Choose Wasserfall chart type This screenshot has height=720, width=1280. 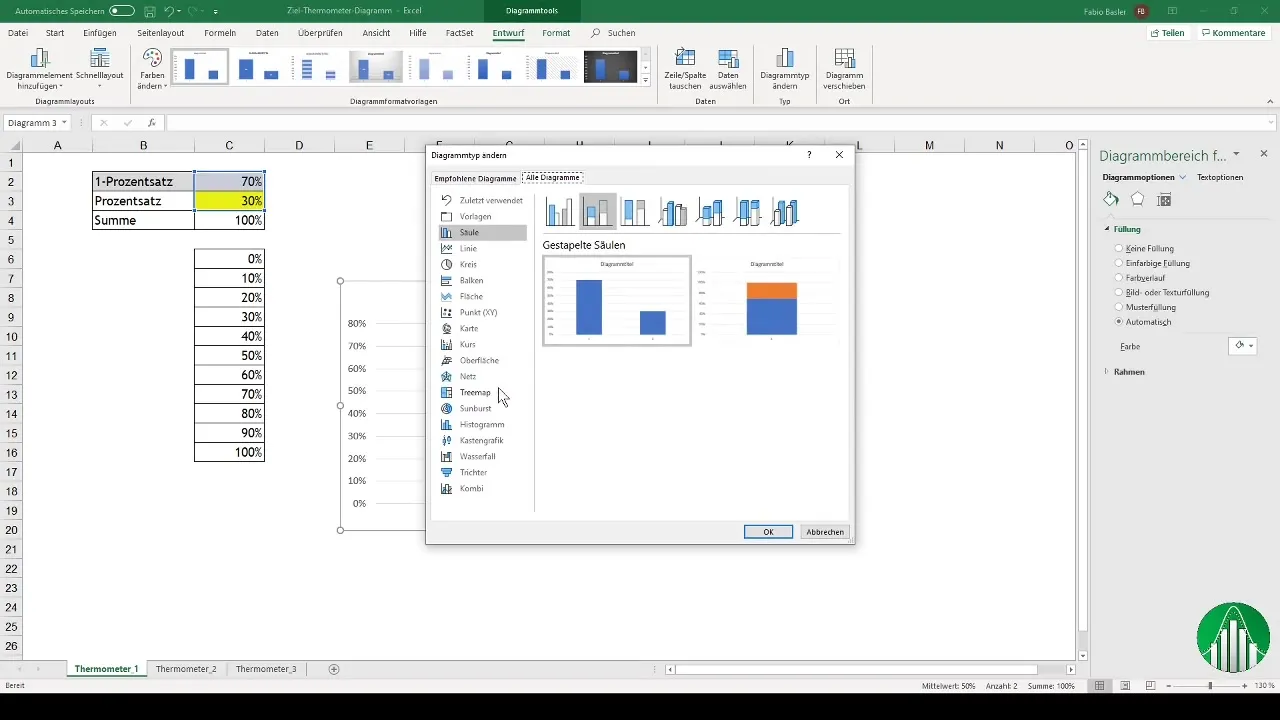[x=482, y=456]
